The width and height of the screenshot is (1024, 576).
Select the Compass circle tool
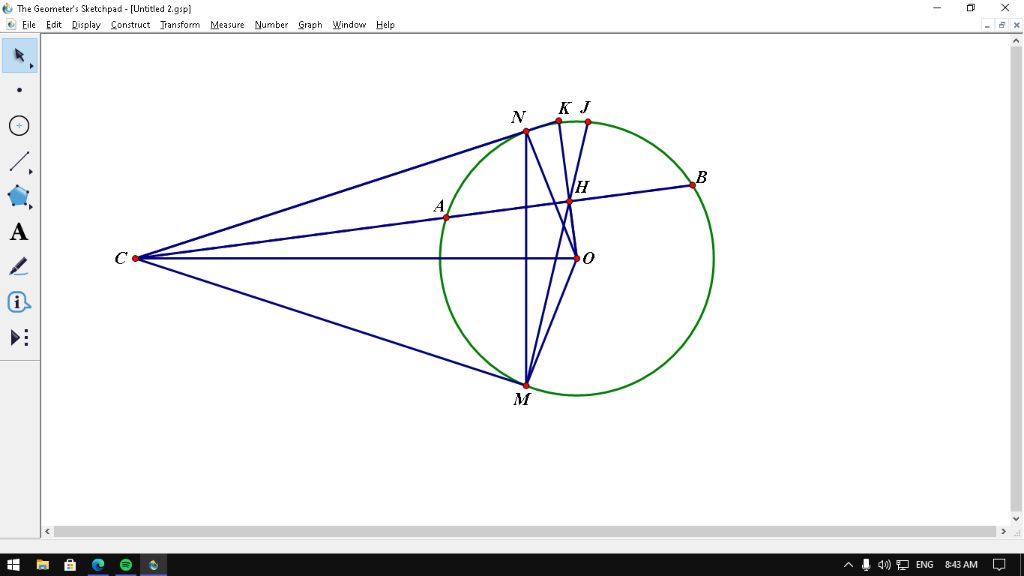pyautogui.click(x=19, y=125)
